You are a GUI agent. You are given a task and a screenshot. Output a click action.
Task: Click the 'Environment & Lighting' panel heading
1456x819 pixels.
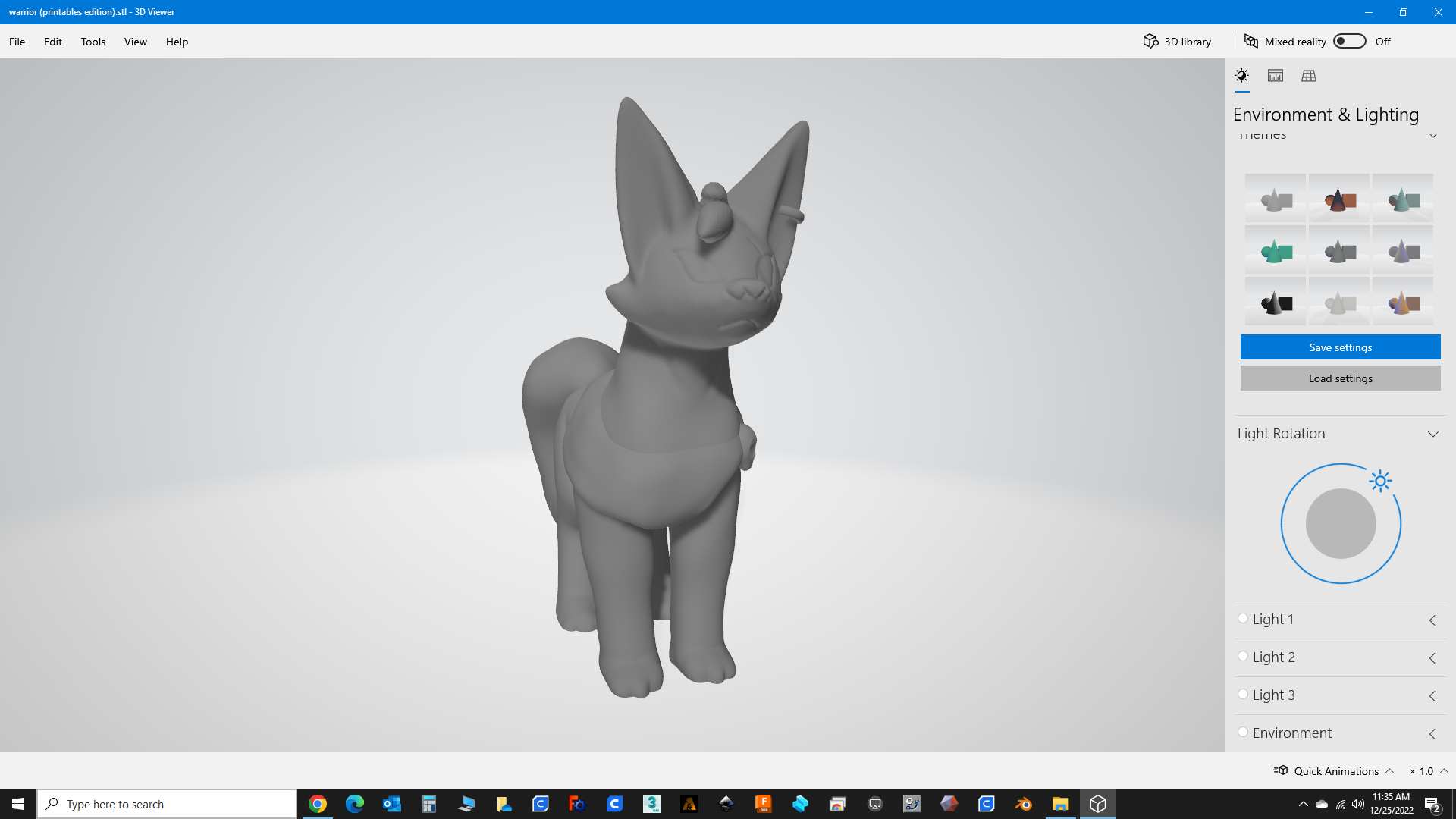1326,115
